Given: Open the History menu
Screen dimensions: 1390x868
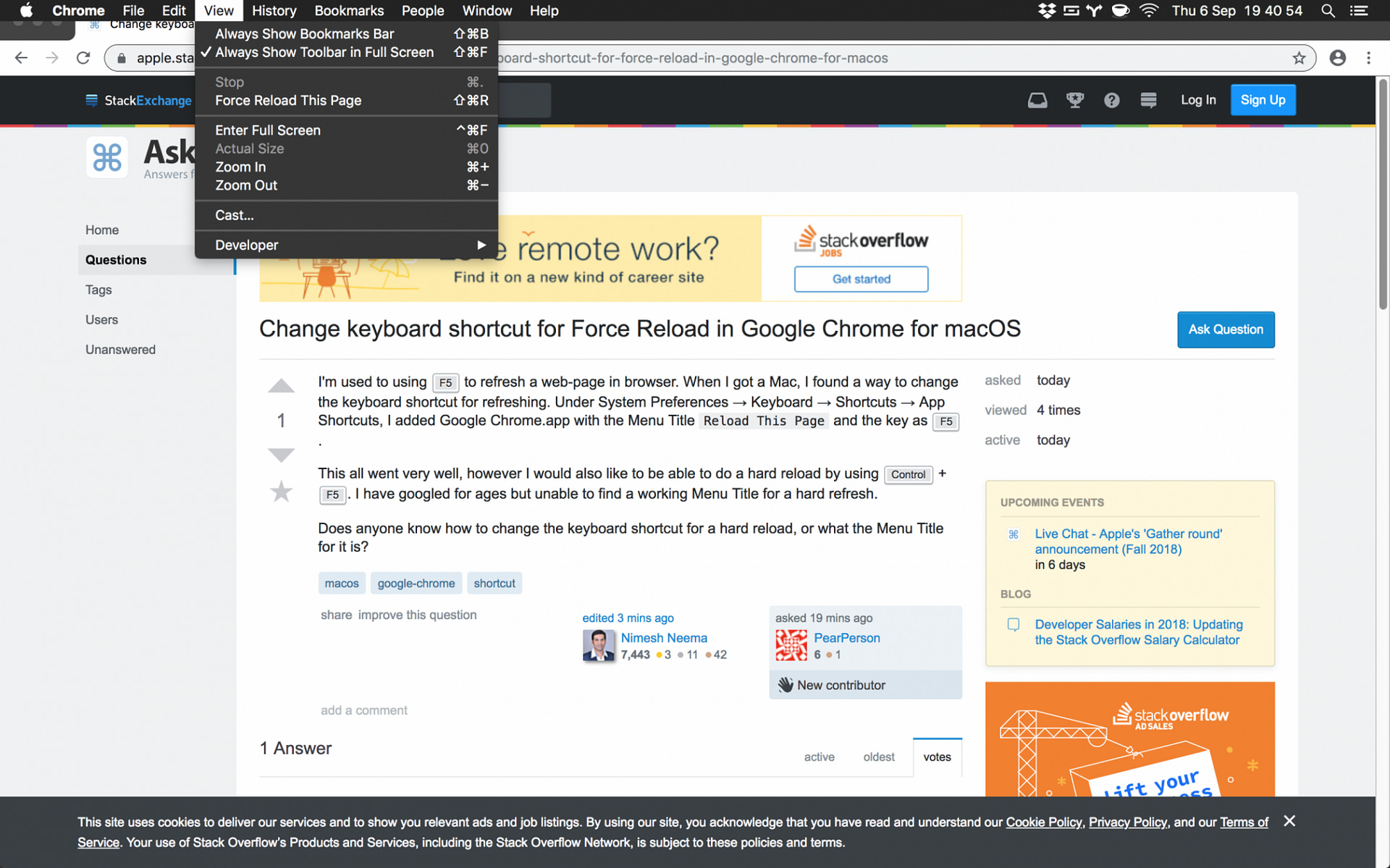Looking at the screenshot, I should 274,10.
